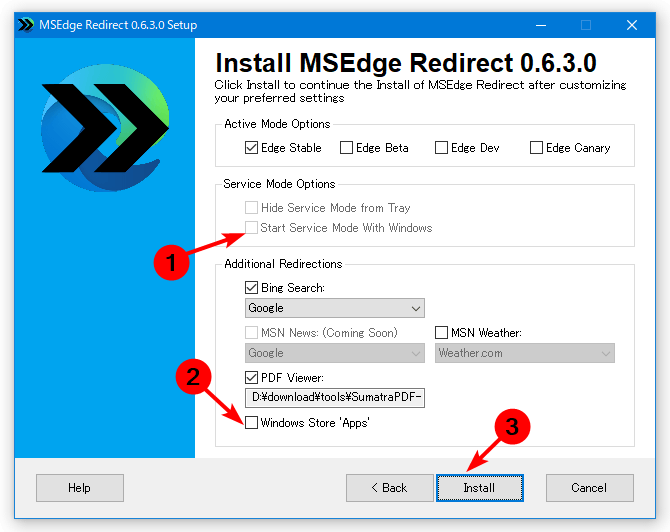670x532 pixels.
Task: Enable the Edge Beta checkbox
Action: [x=346, y=148]
